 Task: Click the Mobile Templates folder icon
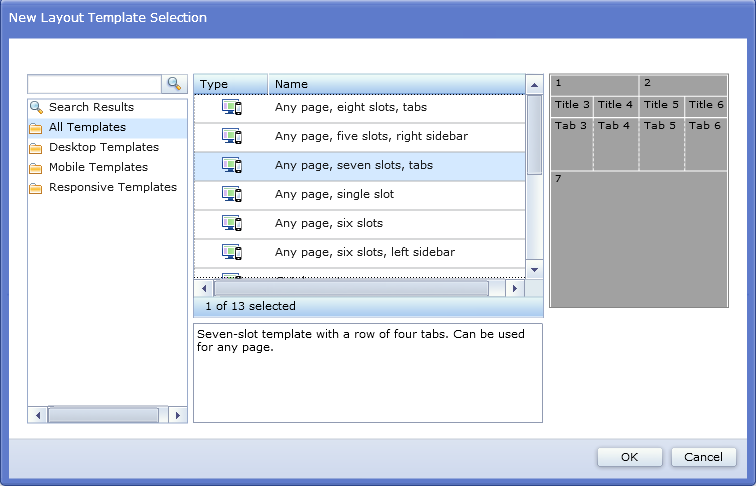click(x=37, y=168)
